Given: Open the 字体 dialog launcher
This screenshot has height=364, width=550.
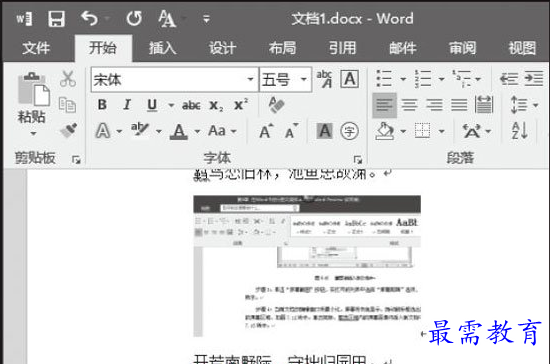Looking at the screenshot, I should (357, 160).
